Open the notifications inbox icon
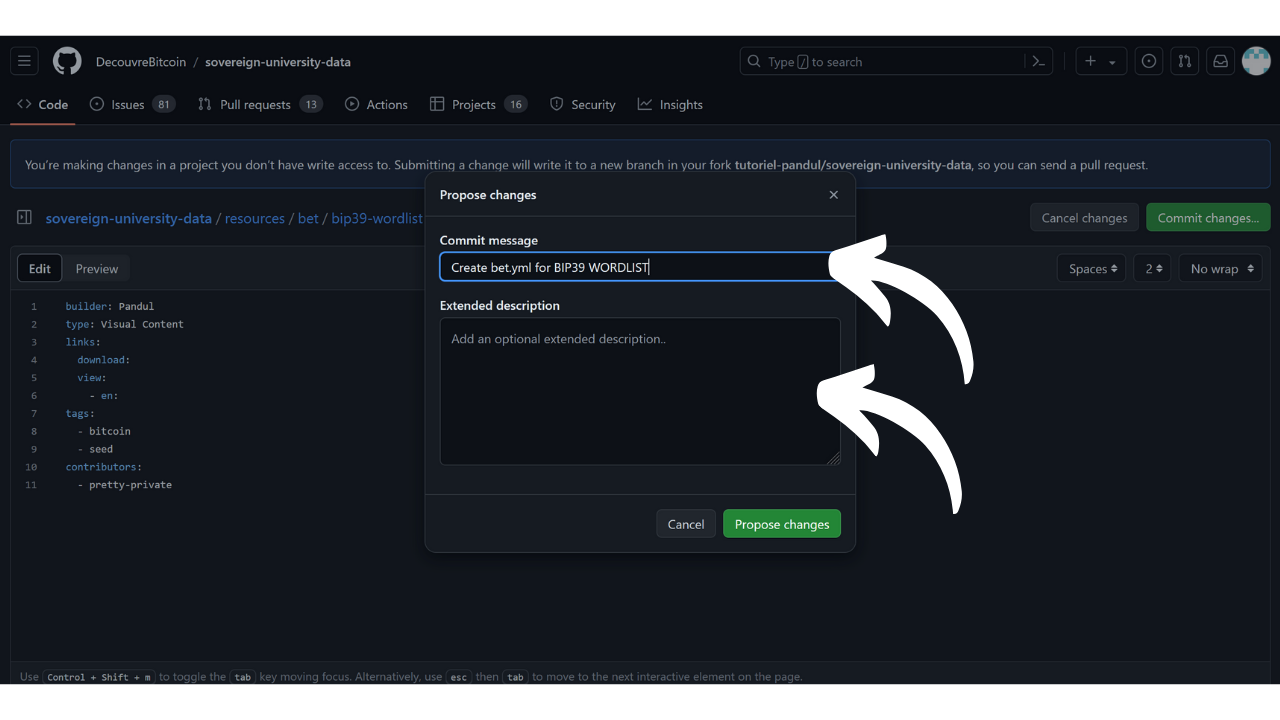1280x720 pixels. point(1220,61)
